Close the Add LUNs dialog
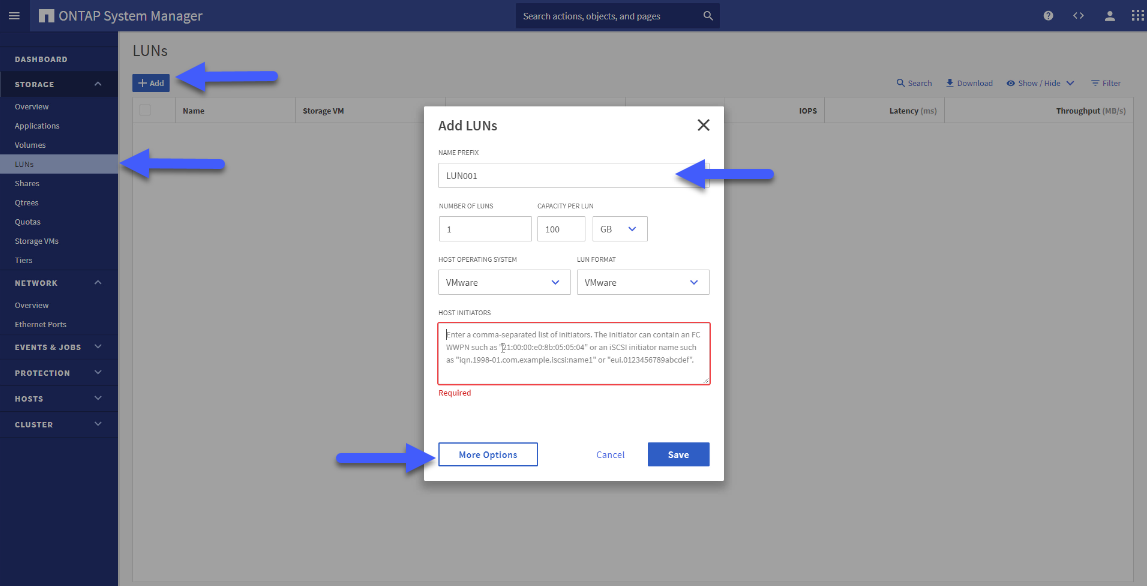 tap(704, 125)
